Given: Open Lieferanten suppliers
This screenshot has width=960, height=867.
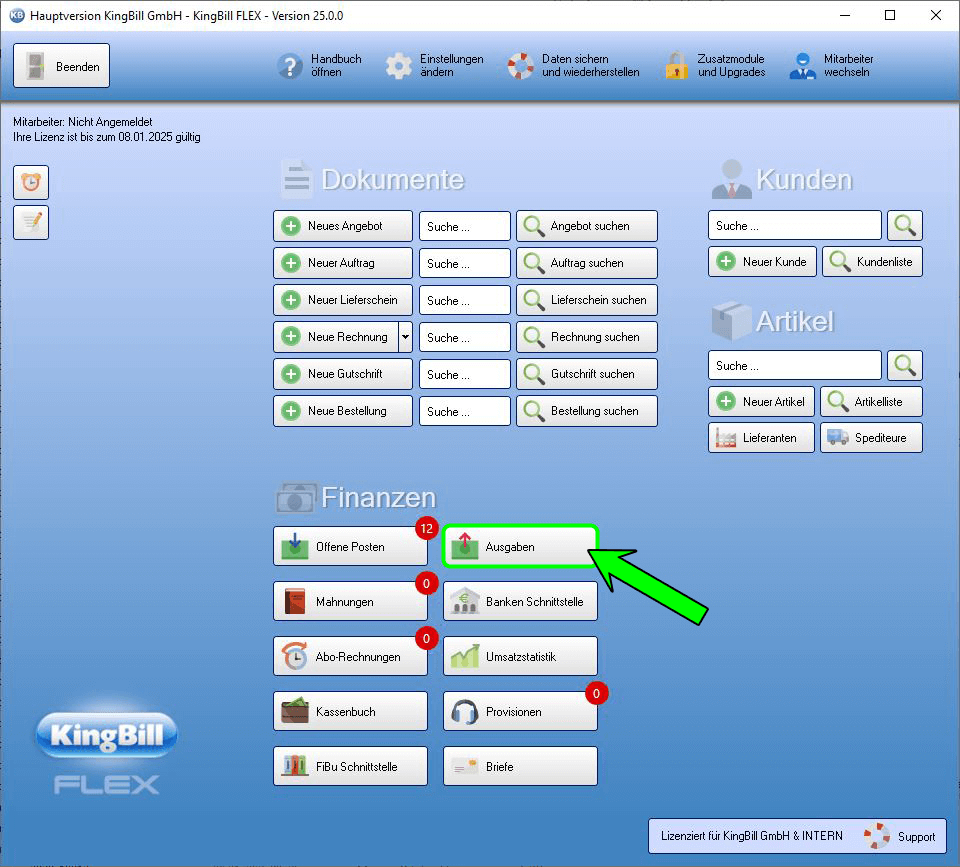Looking at the screenshot, I should tap(761, 438).
